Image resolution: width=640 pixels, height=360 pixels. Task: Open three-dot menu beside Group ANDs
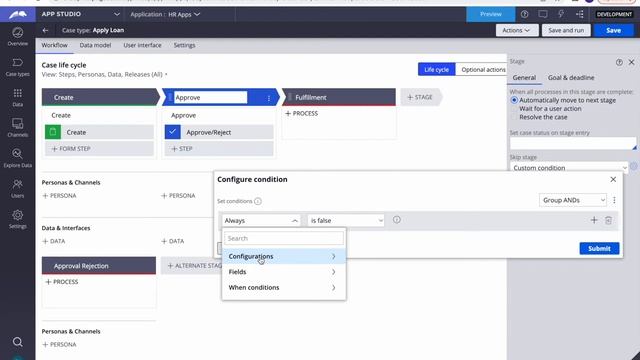click(x=614, y=200)
